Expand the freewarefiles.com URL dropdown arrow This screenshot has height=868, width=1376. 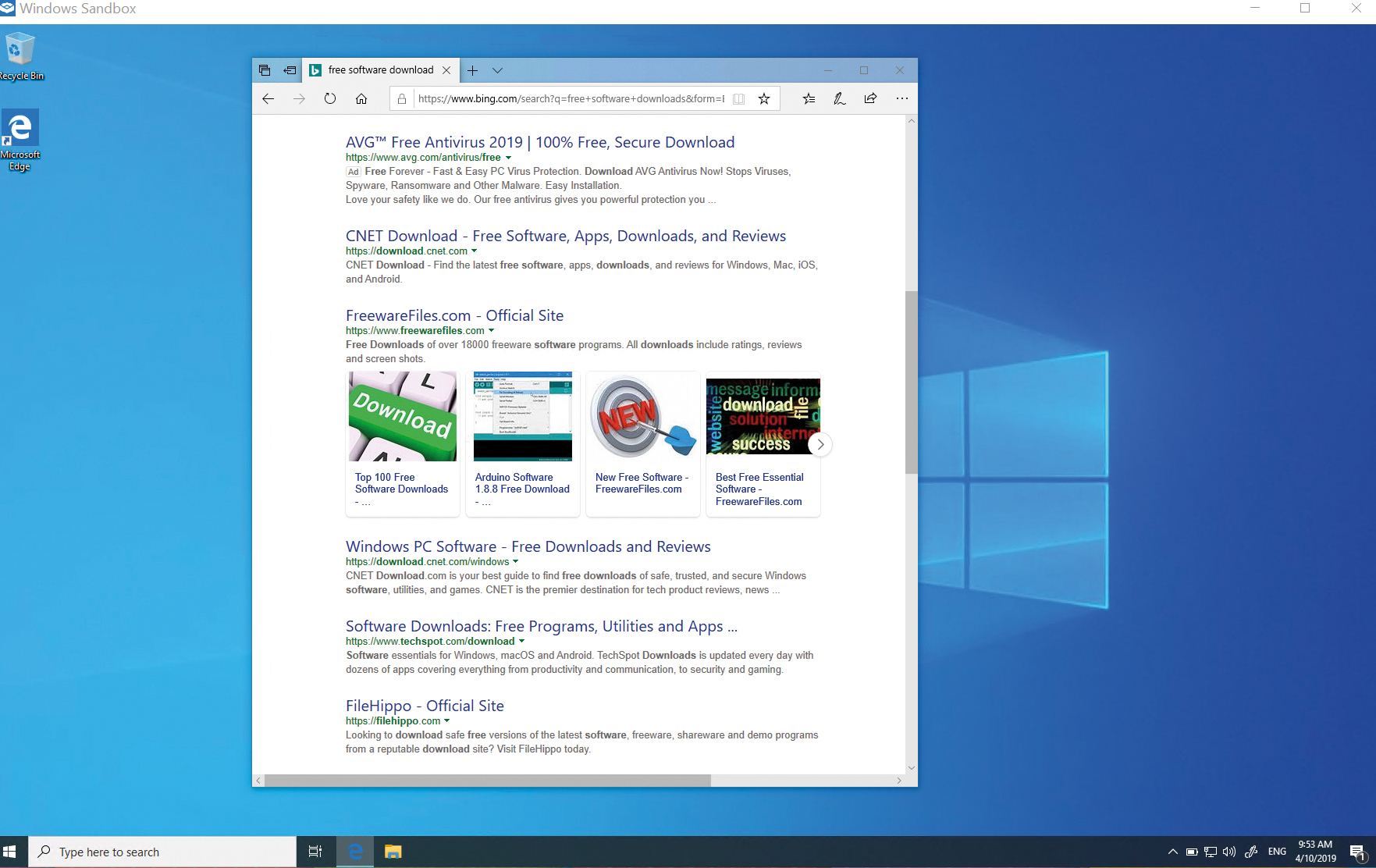click(x=492, y=331)
